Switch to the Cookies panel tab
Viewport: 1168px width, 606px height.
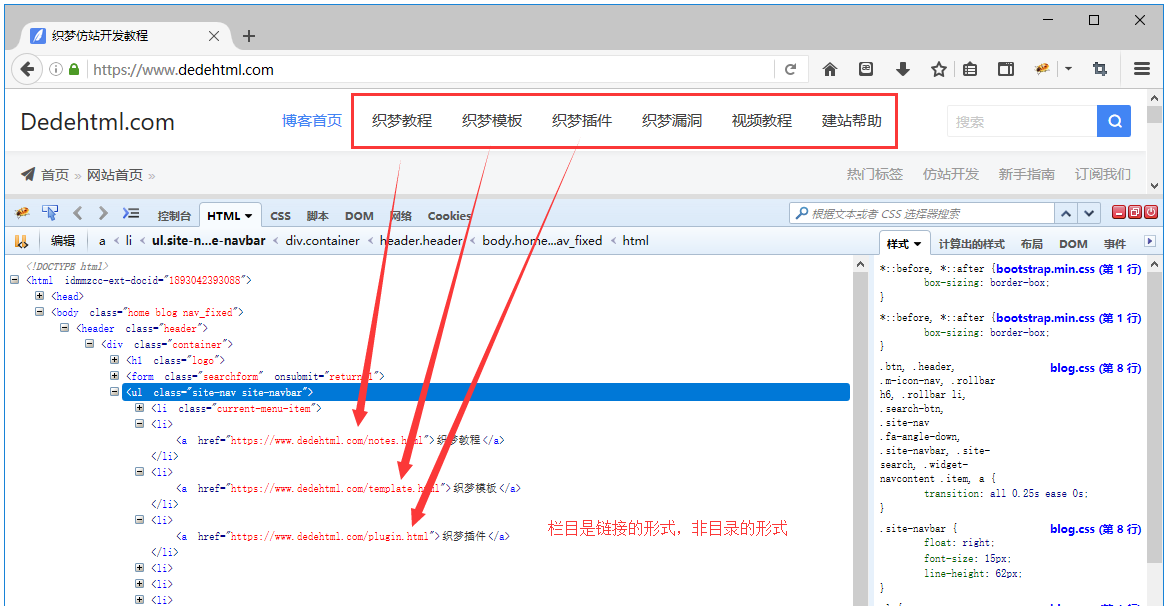pos(449,216)
